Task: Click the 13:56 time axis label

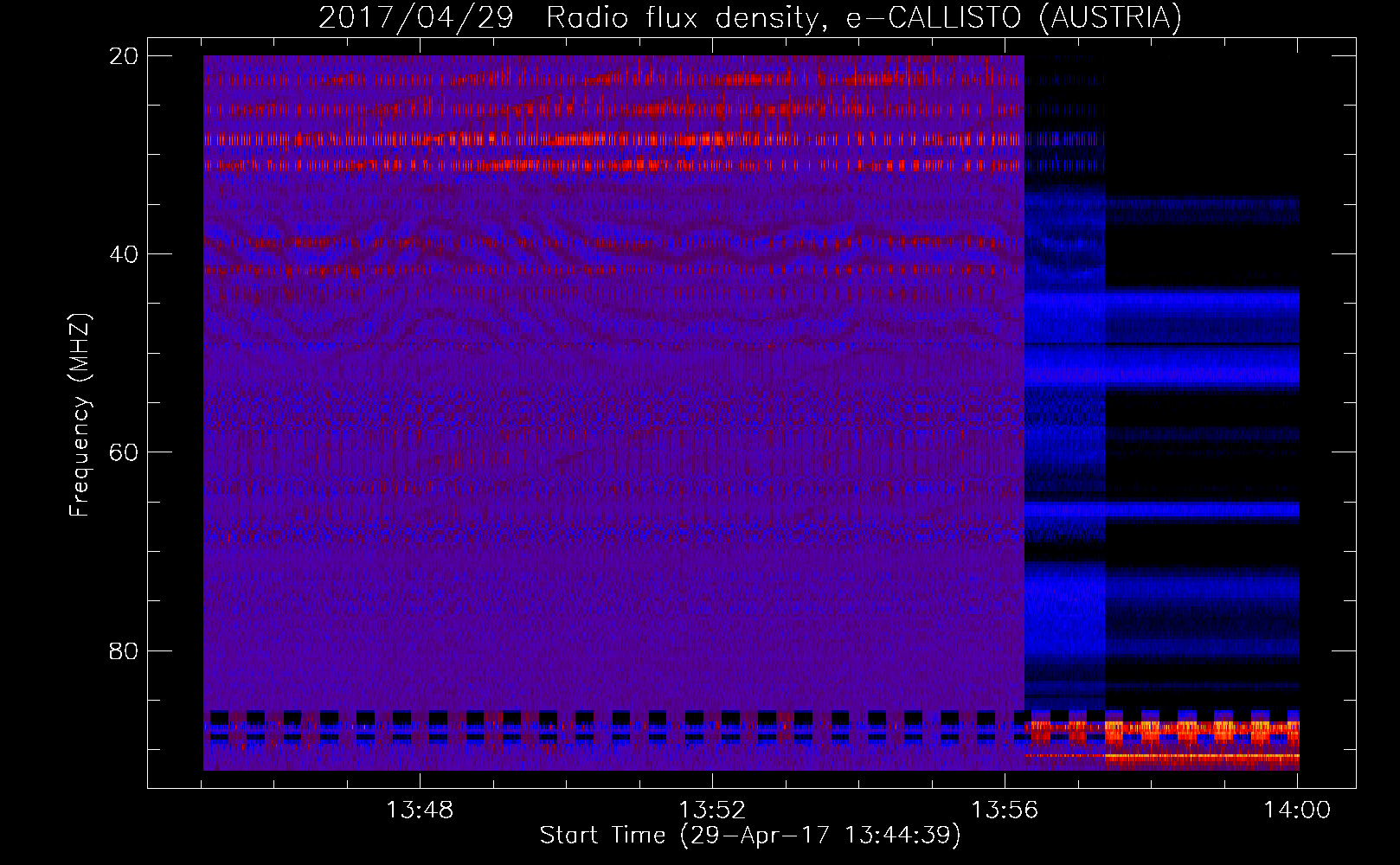Action: (1005, 811)
